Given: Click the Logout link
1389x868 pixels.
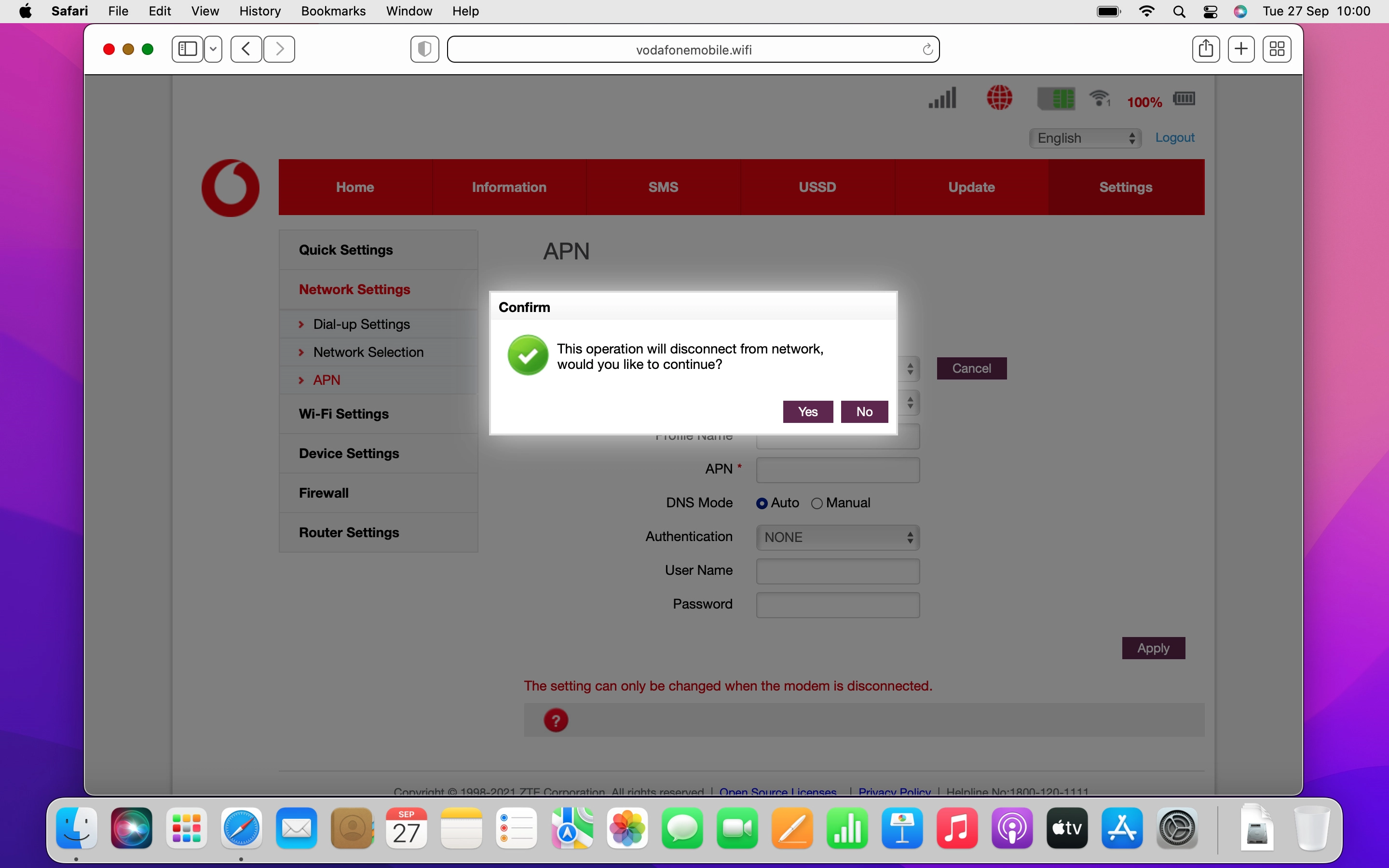Looking at the screenshot, I should pyautogui.click(x=1174, y=138).
